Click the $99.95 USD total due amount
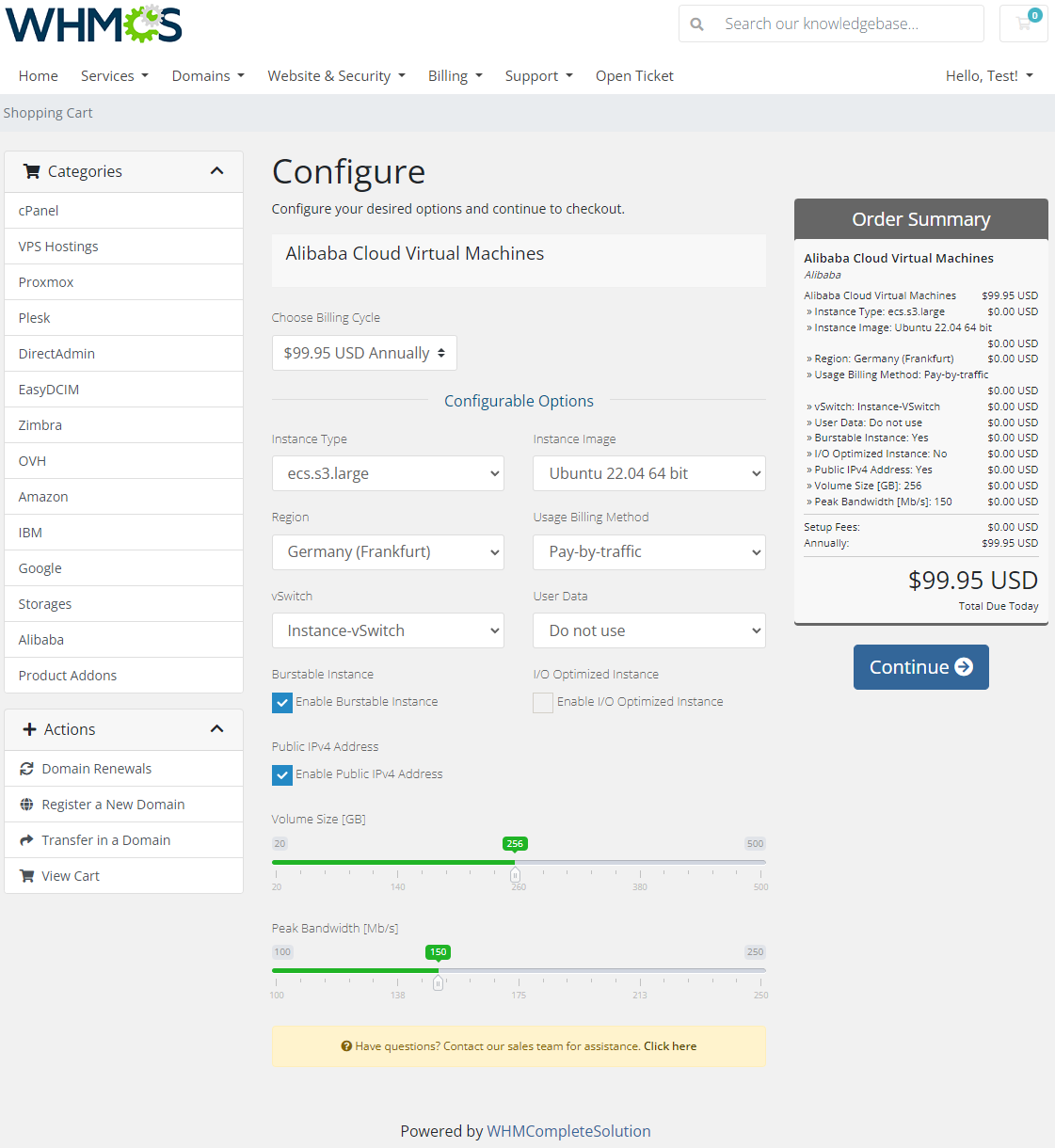Screen dimensions: 1055x1148 [973, 581]
